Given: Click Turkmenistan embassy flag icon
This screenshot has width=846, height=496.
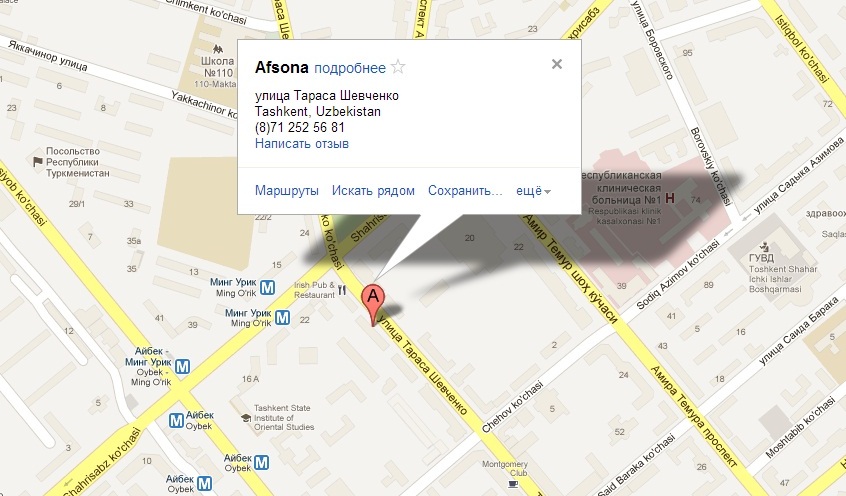Looking at the screenshot, I should pos(38,161).
